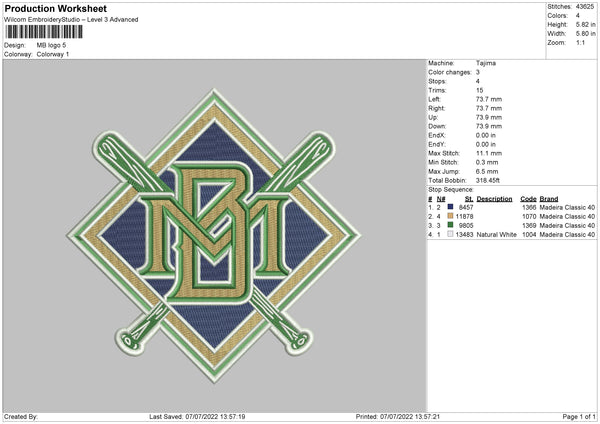Click thread code 1366

coord(529,207)
